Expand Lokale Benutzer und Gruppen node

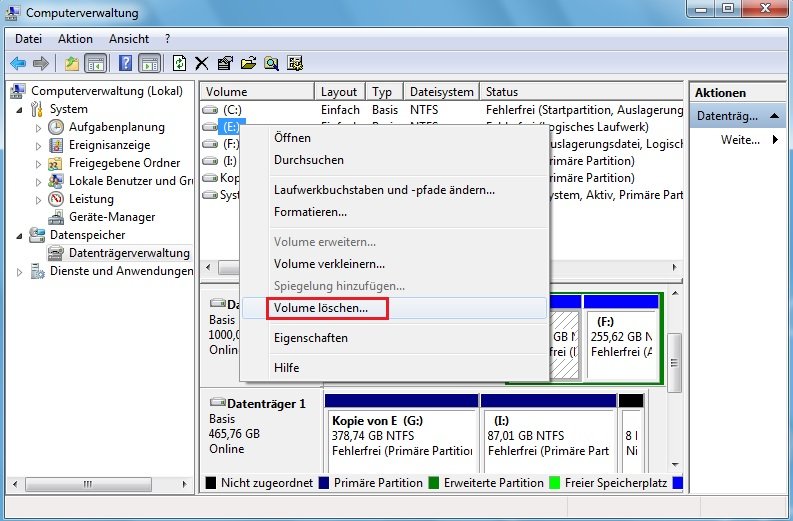click(38, 182)
